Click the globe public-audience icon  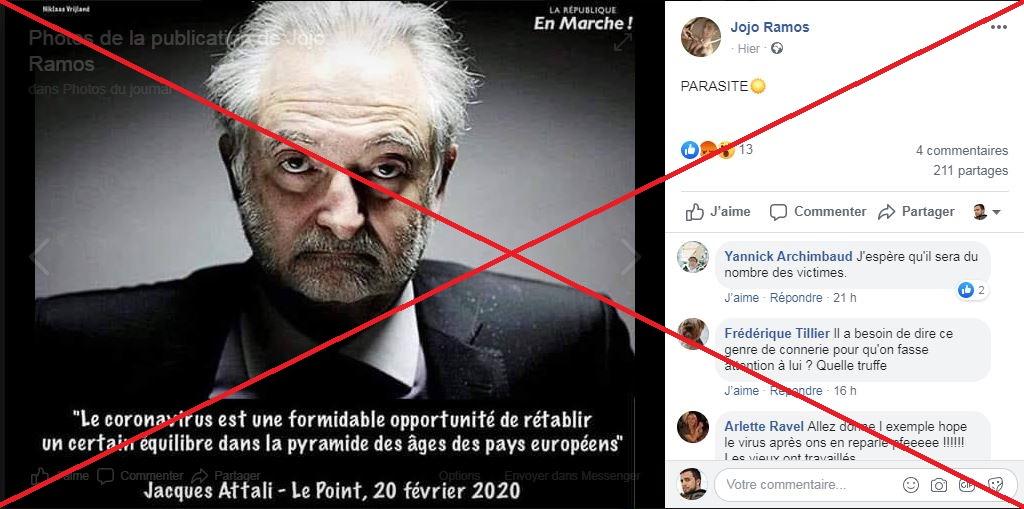(x=776, y=48)
